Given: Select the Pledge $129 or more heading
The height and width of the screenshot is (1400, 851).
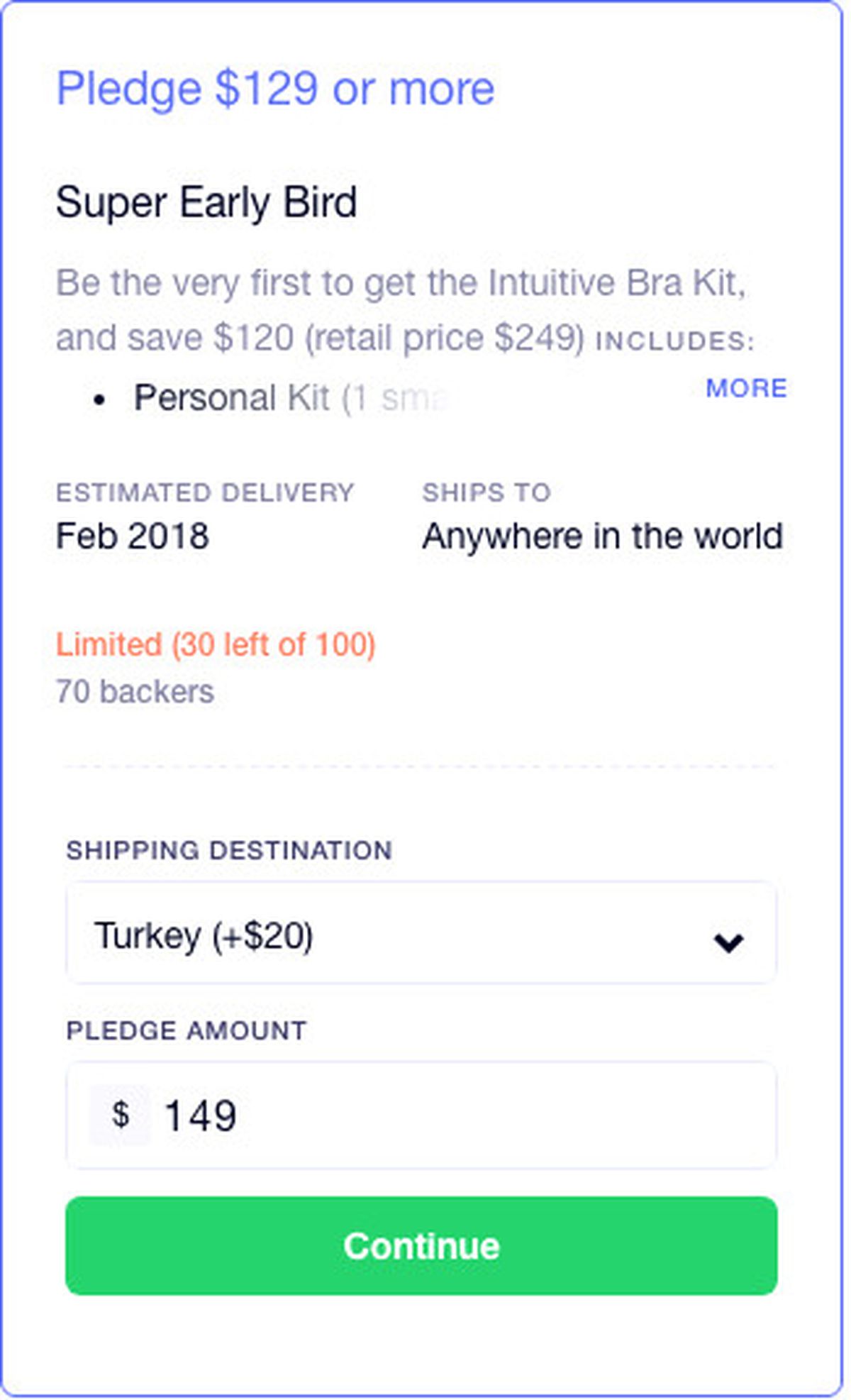Looking at the screenshot, I should (275, 89).
